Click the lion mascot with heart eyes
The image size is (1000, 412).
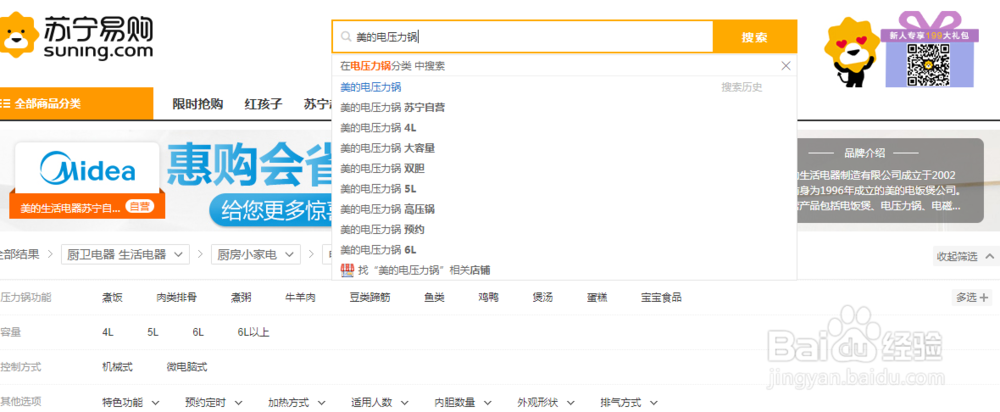coord(851,51)
